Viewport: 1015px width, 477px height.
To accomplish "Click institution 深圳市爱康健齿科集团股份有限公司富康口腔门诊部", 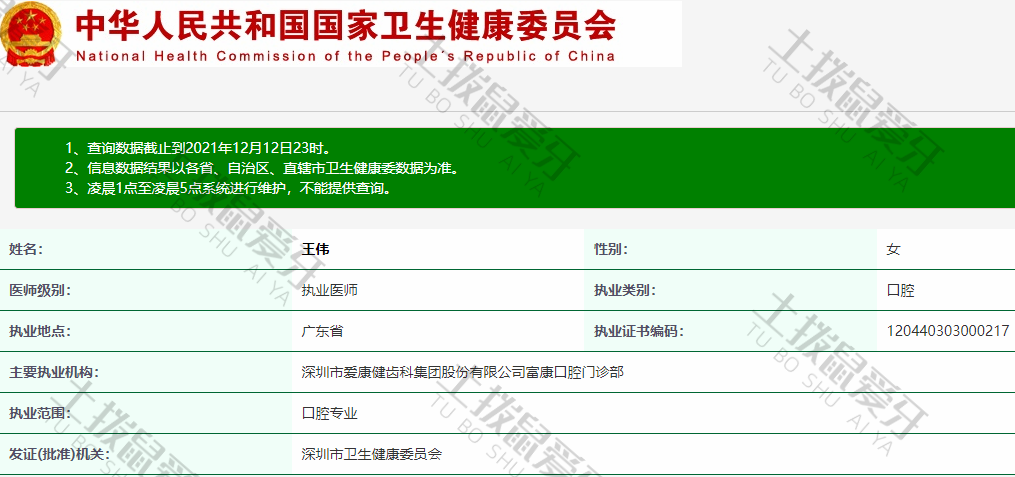I will coord(463,372).
